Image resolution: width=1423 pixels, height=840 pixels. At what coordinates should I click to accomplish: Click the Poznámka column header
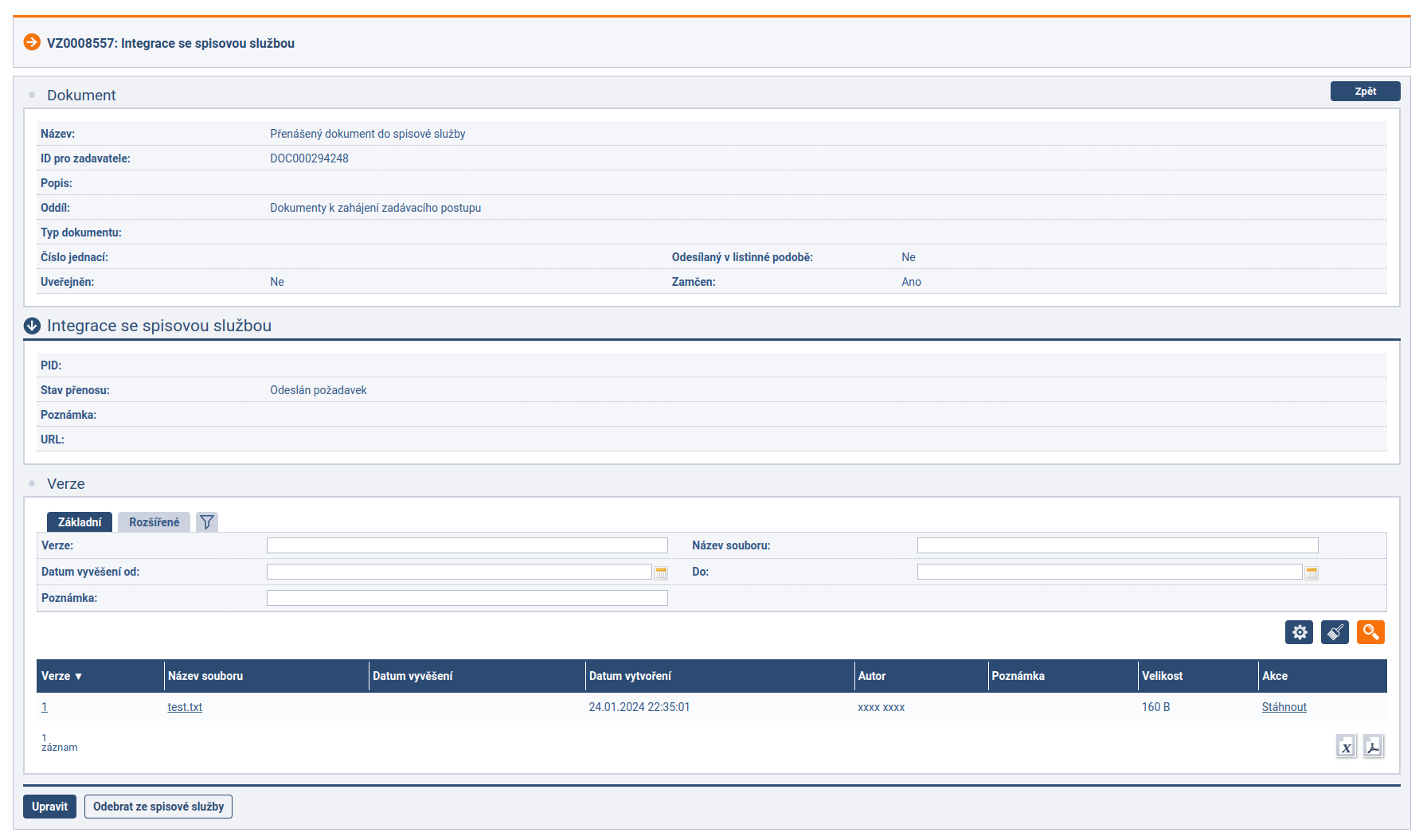tap(1018, 676)
